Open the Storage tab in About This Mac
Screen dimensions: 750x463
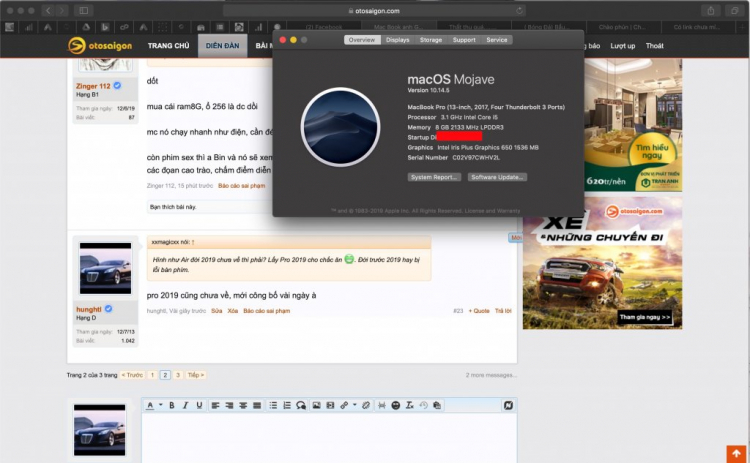pyautogui.click(x=431, y=40)
